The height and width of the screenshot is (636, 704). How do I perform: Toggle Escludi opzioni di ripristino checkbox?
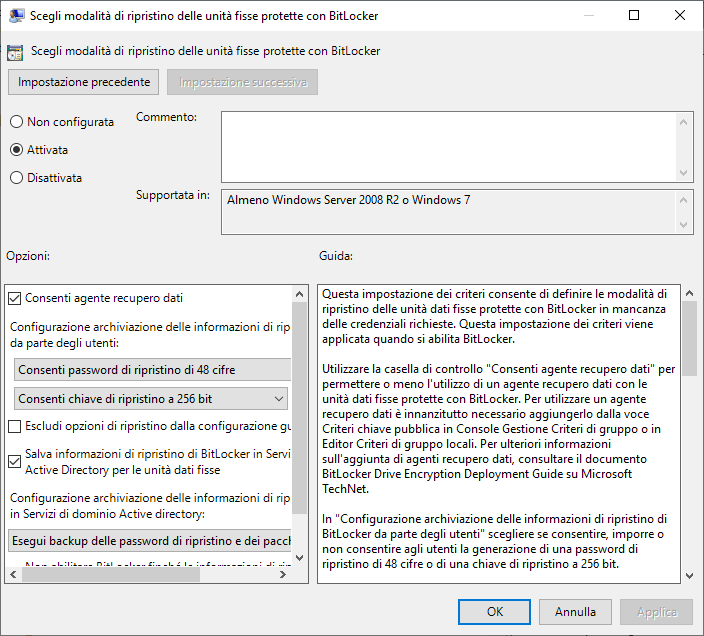click(14, 426)
